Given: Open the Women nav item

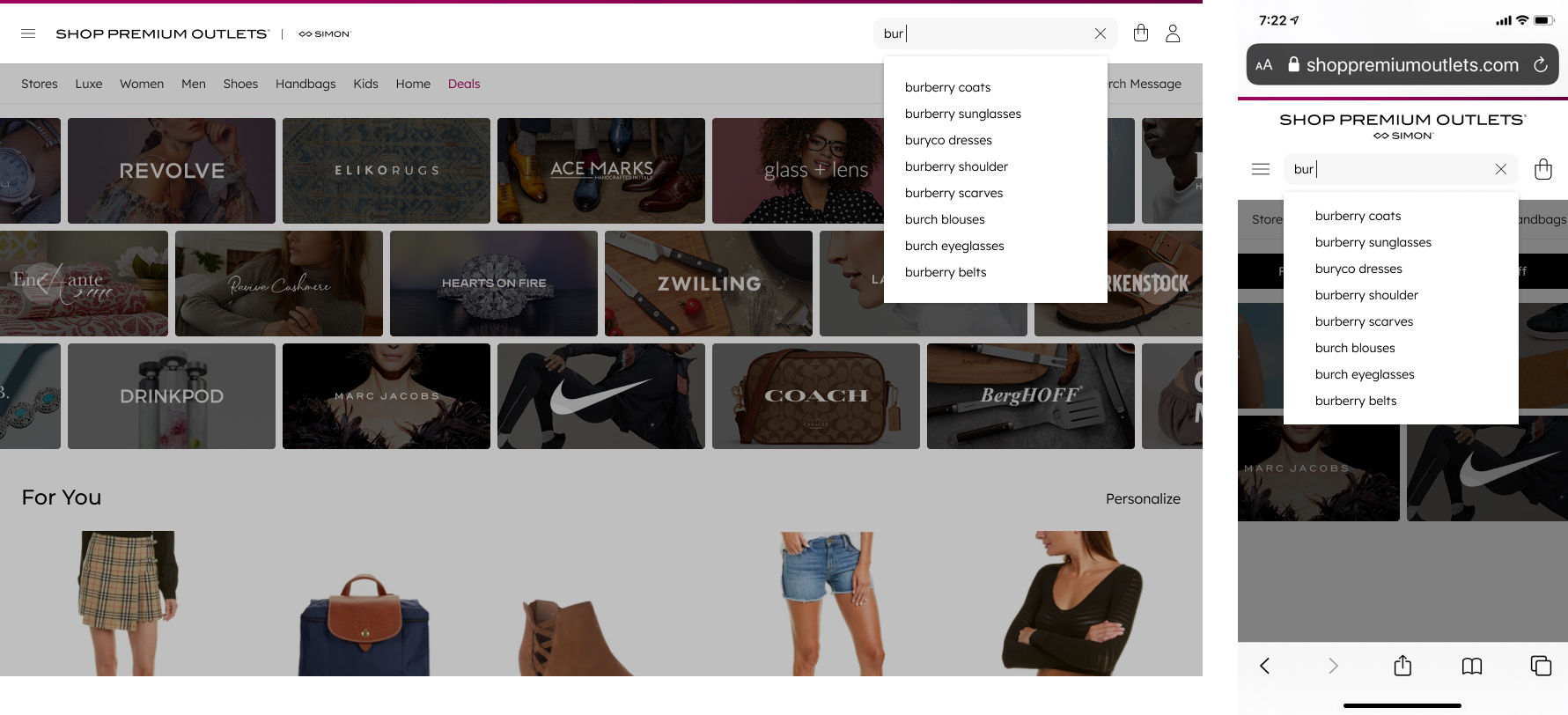Looking at the screenshot, I should tap(142, 84).
